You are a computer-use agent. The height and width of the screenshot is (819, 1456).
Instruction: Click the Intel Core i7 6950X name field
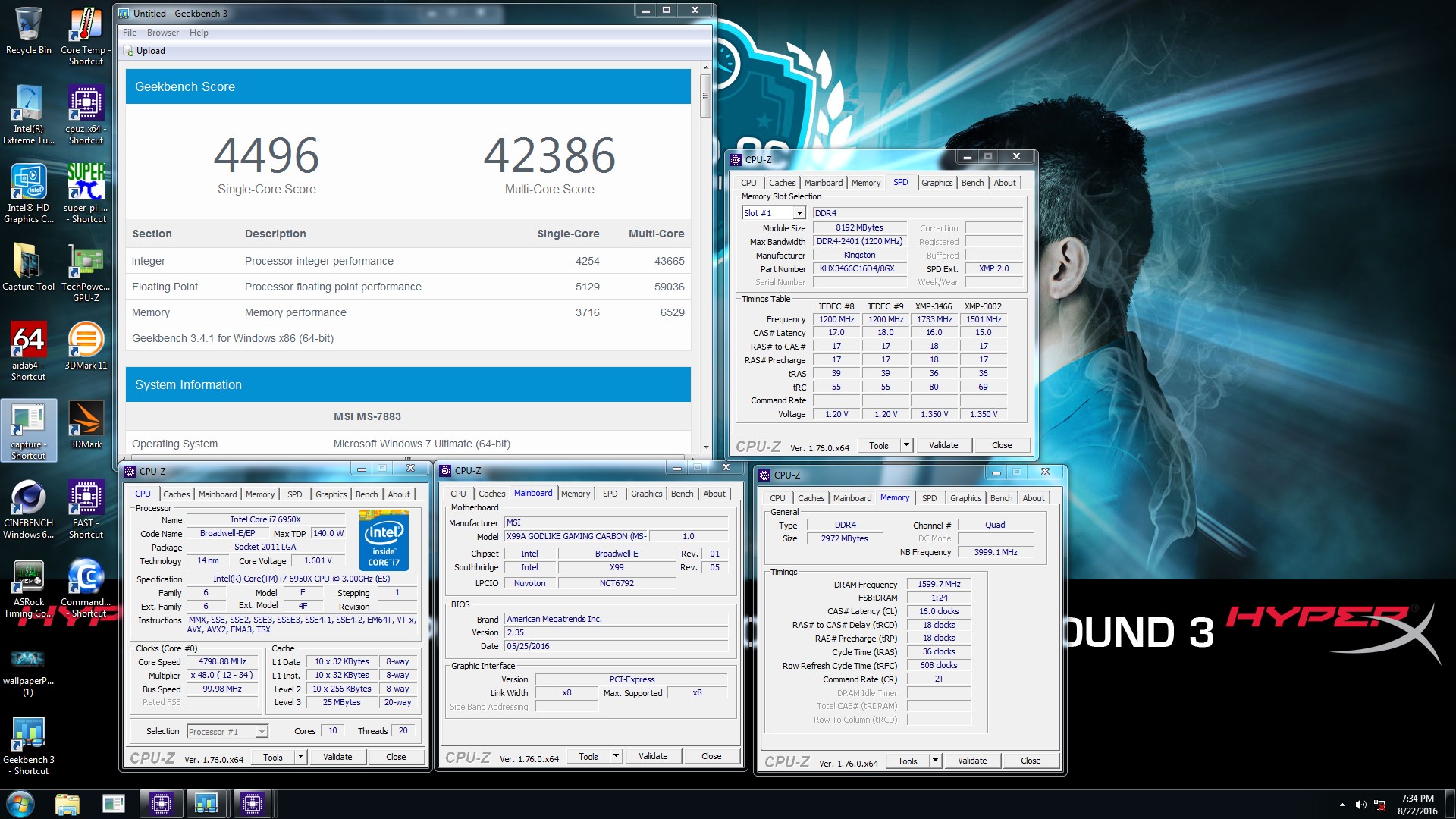tap(265, 519)
